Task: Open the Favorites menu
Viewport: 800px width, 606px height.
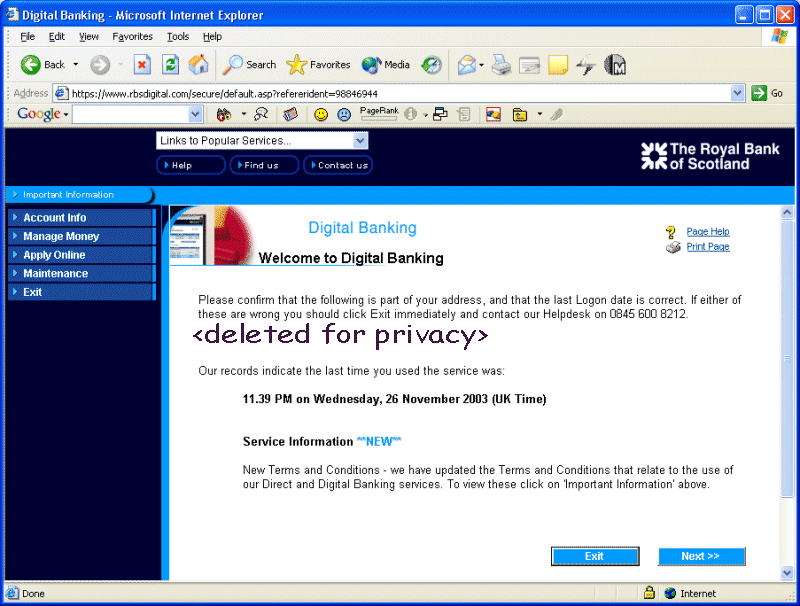Action: (x=132, y=37)
